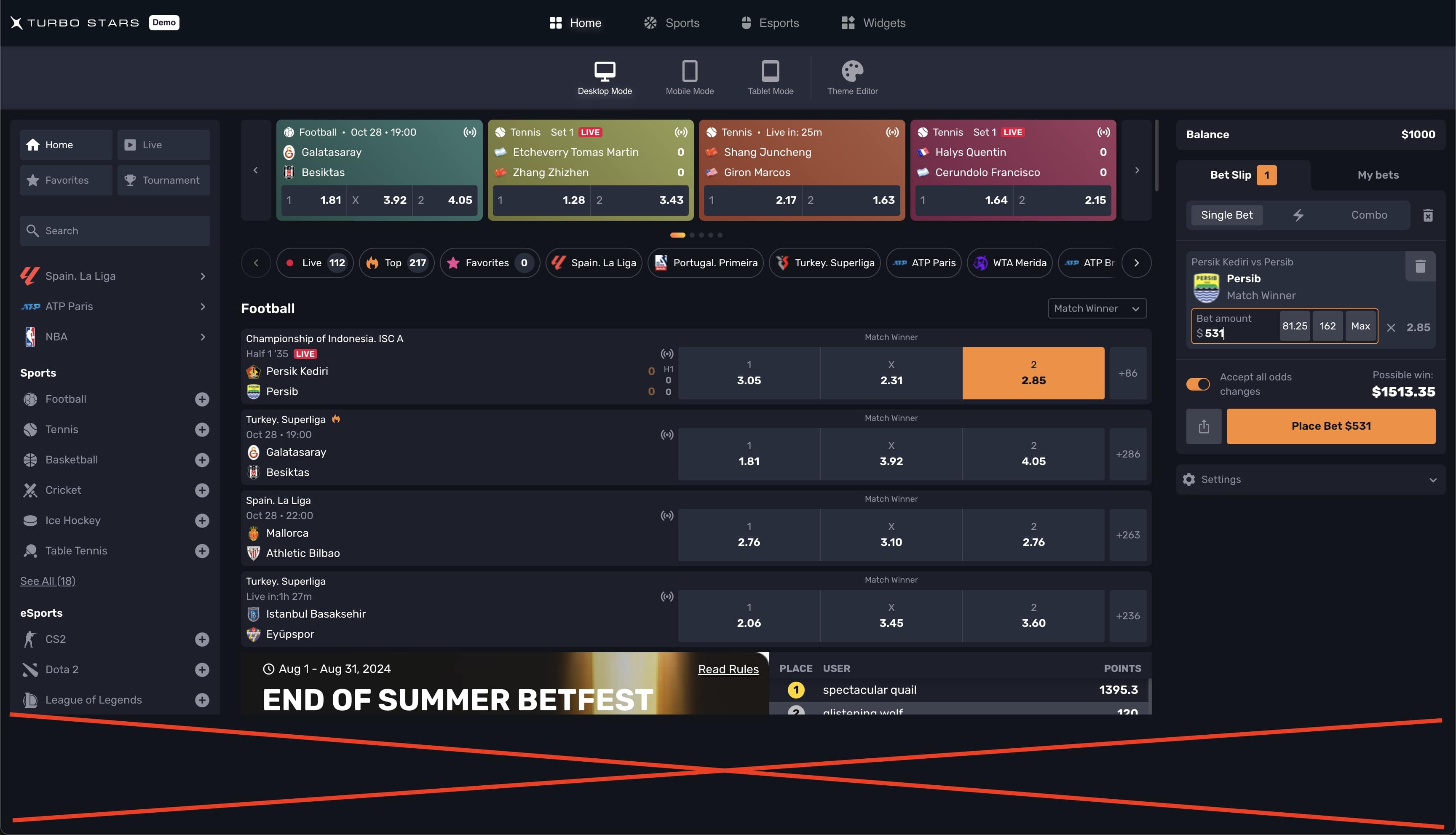Screen dimensions: 1456x835
Task: Jump to first carousel pagination dot
Action: point(677,235)
